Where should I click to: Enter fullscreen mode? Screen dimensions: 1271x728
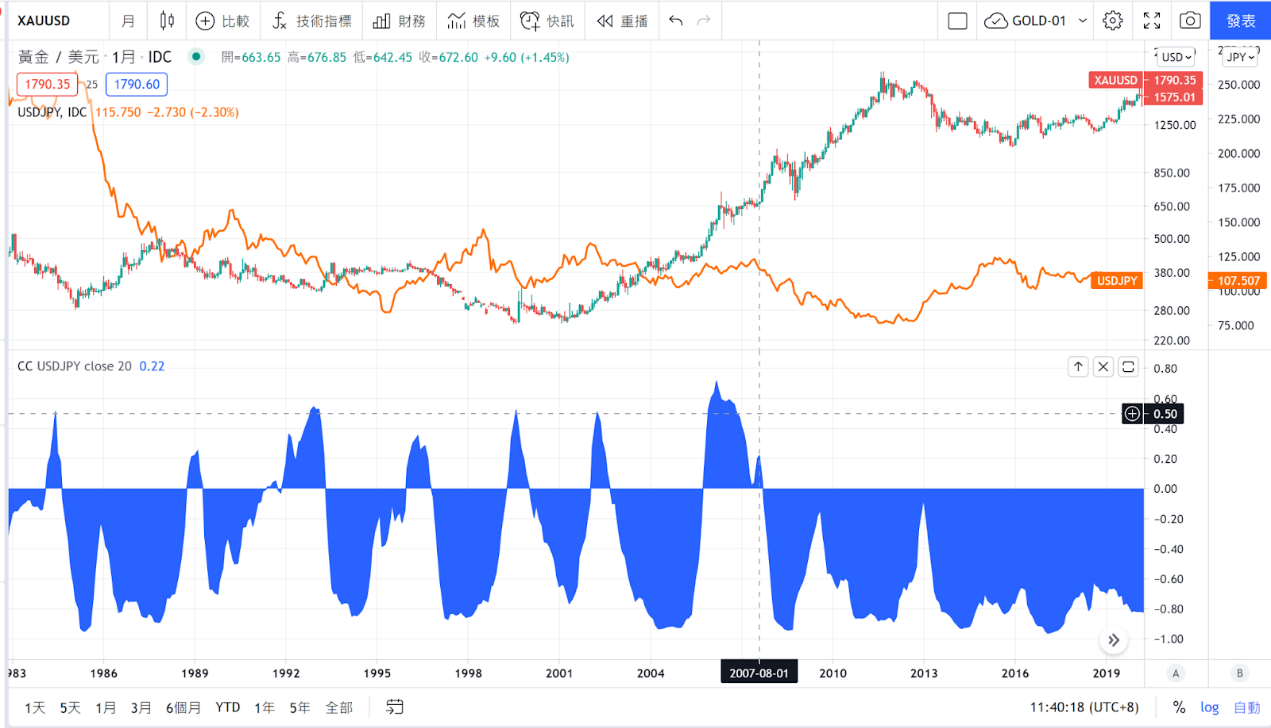(x=1151, y=20)
